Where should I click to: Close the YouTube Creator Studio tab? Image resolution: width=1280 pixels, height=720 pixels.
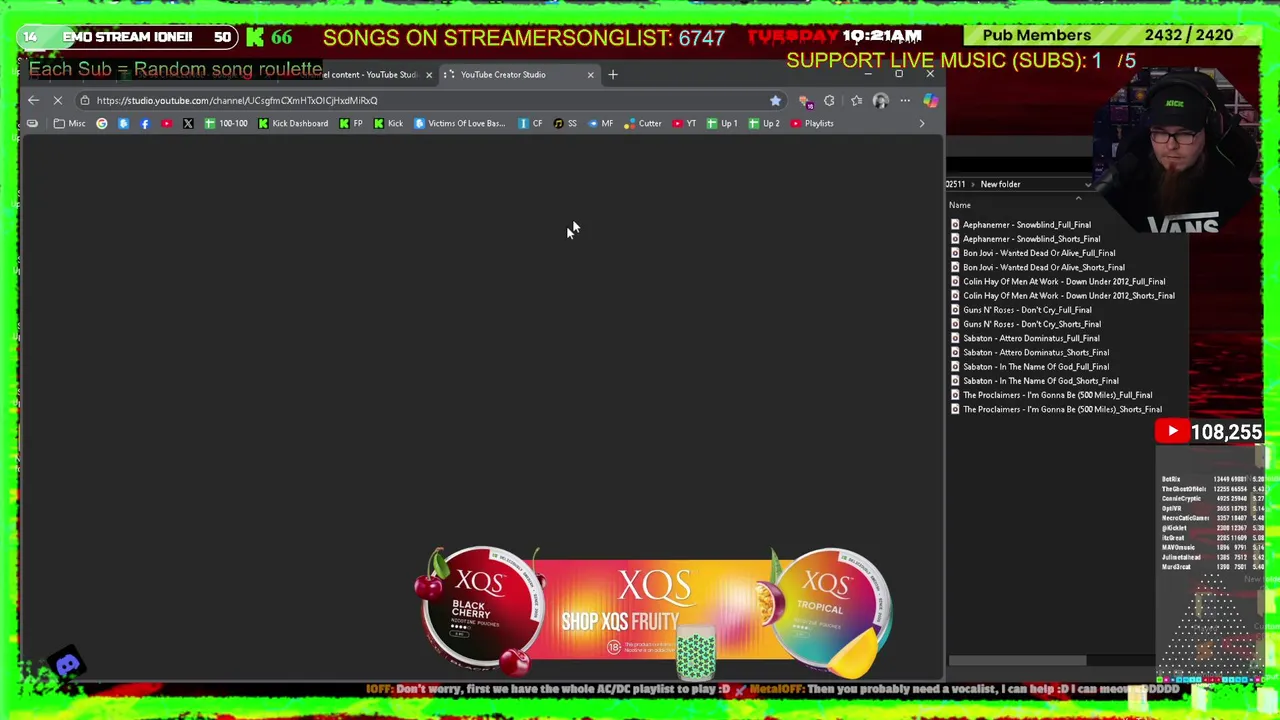pos(590,74)
